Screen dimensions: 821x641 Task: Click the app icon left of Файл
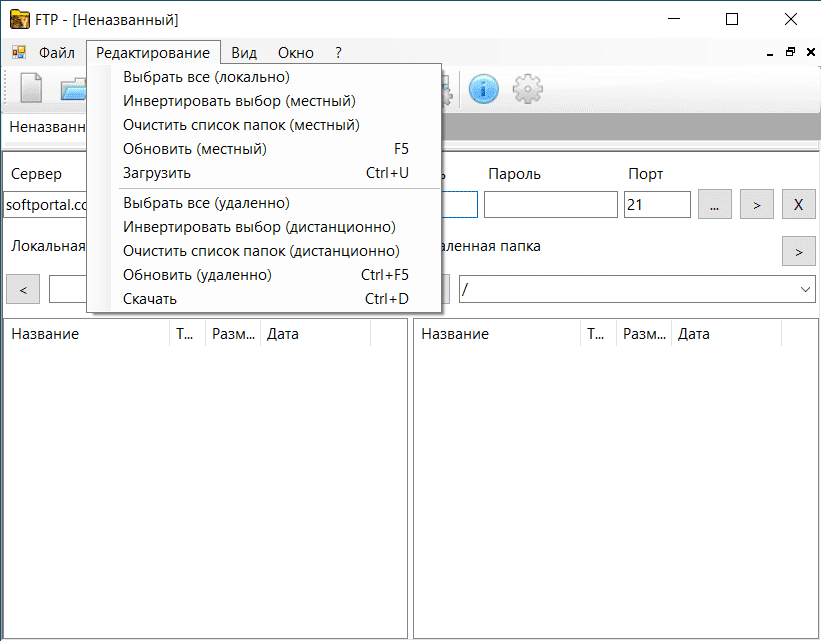pos(19,52)
